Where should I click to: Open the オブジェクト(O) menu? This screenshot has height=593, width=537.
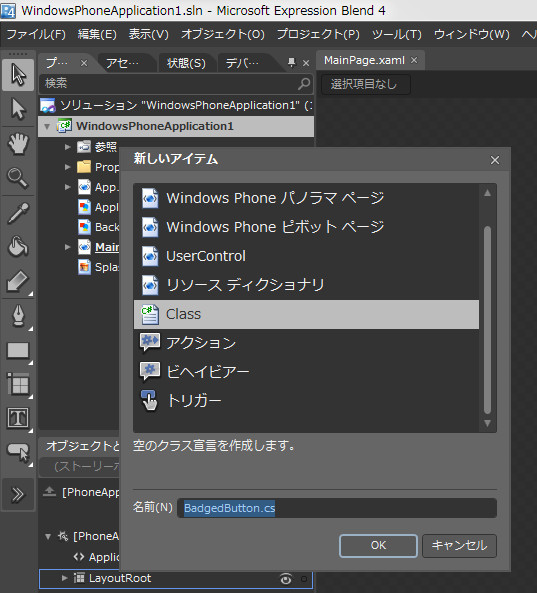coord(223,34)
